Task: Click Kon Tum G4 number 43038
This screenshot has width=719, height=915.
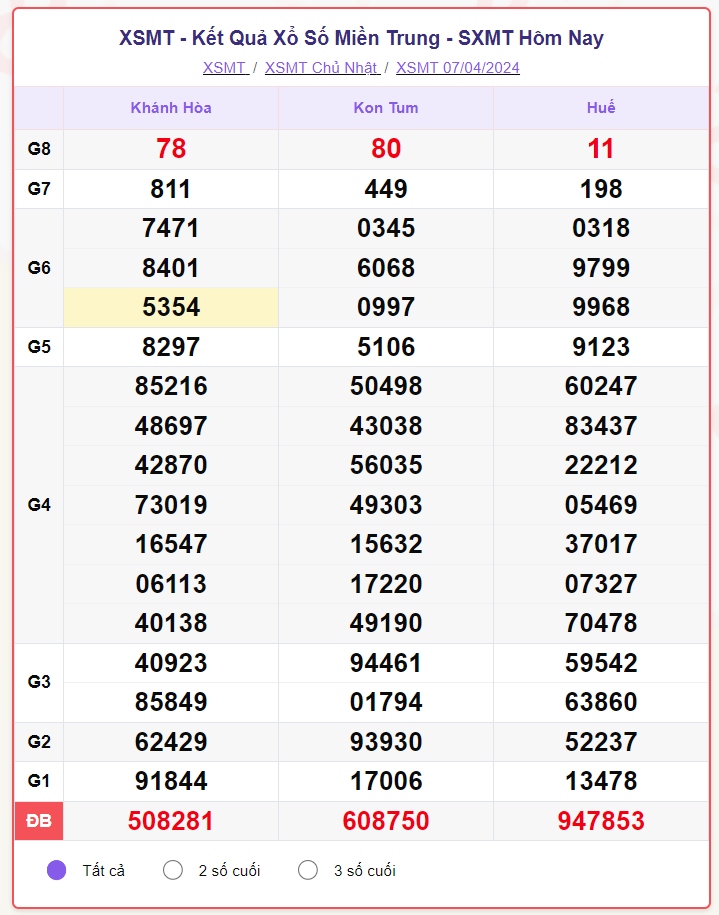Action: 386,426
